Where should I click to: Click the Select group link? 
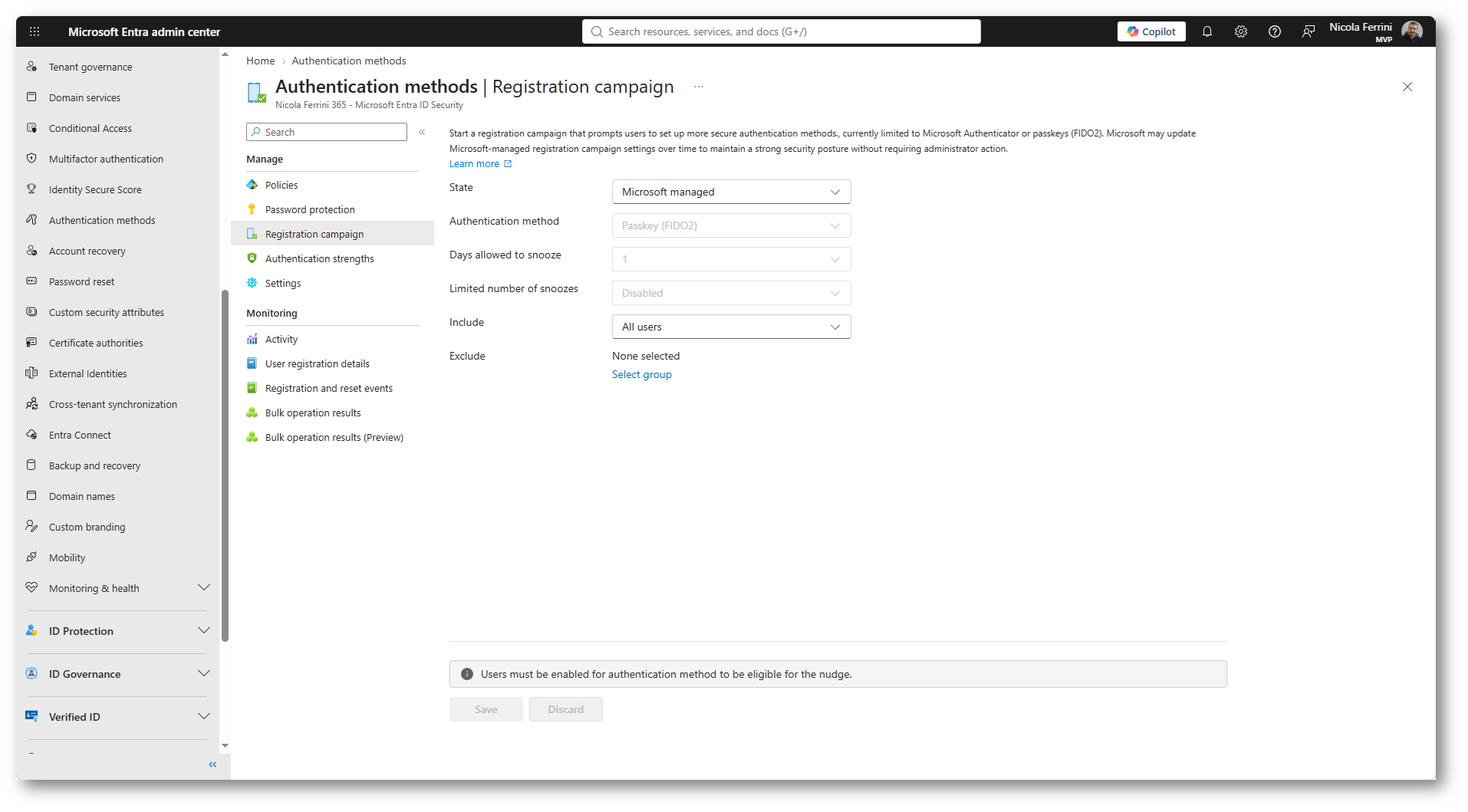click(642, 374)
